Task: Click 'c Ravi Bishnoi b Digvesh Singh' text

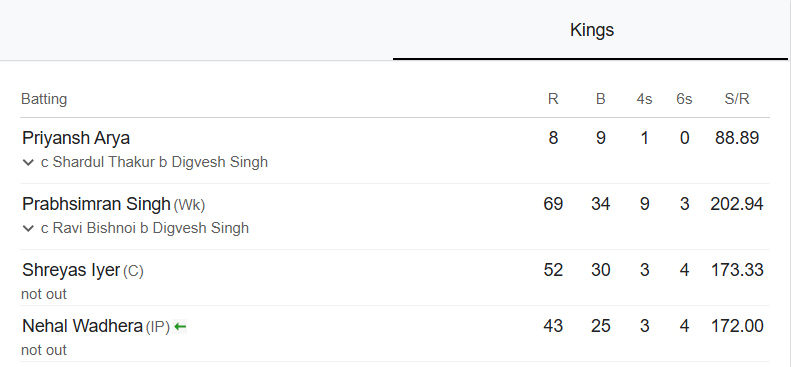Action: click(145, 228)
